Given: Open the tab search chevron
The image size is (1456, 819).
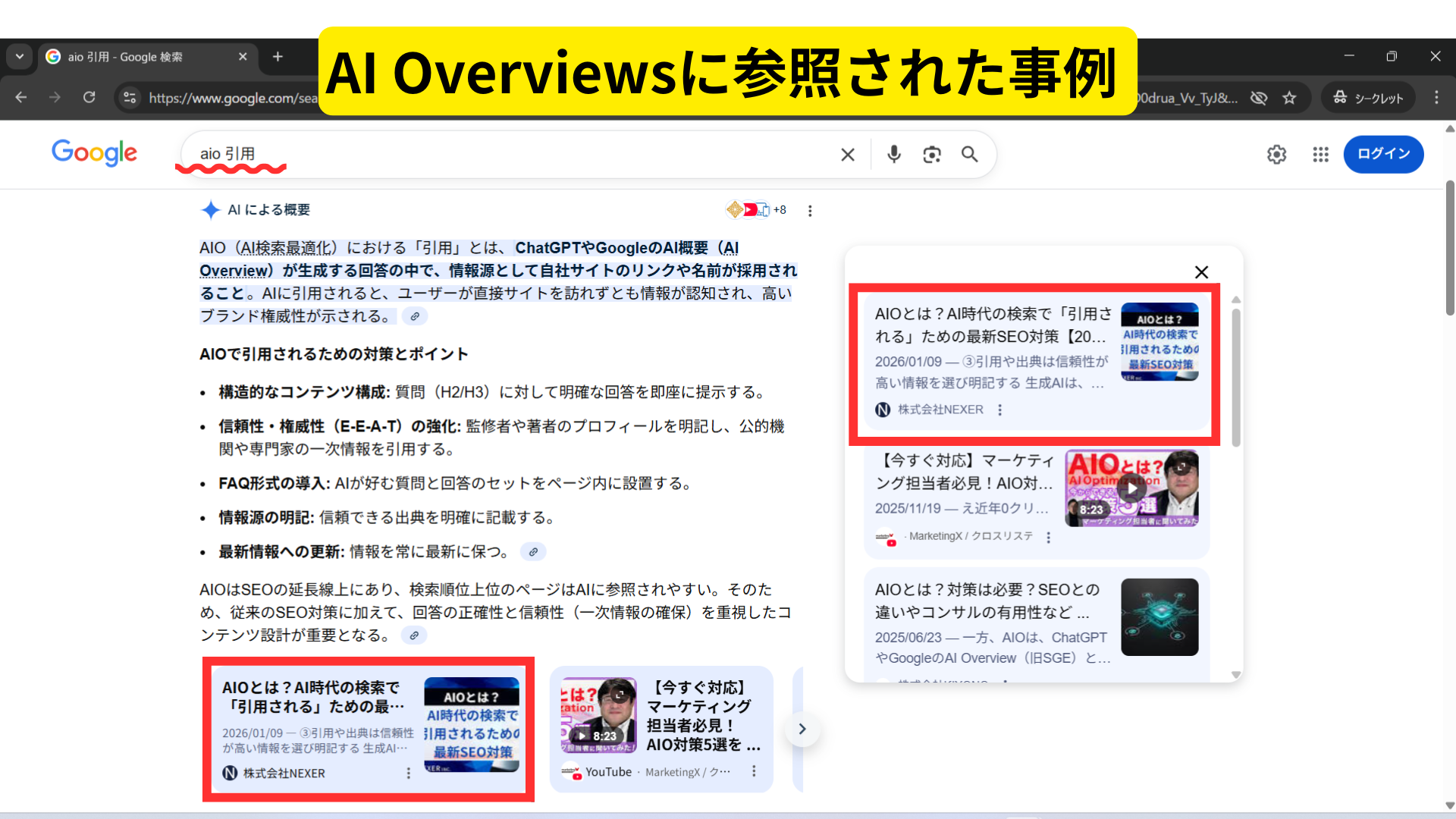Looking at the screenshot, I should [x=19, y=56].
